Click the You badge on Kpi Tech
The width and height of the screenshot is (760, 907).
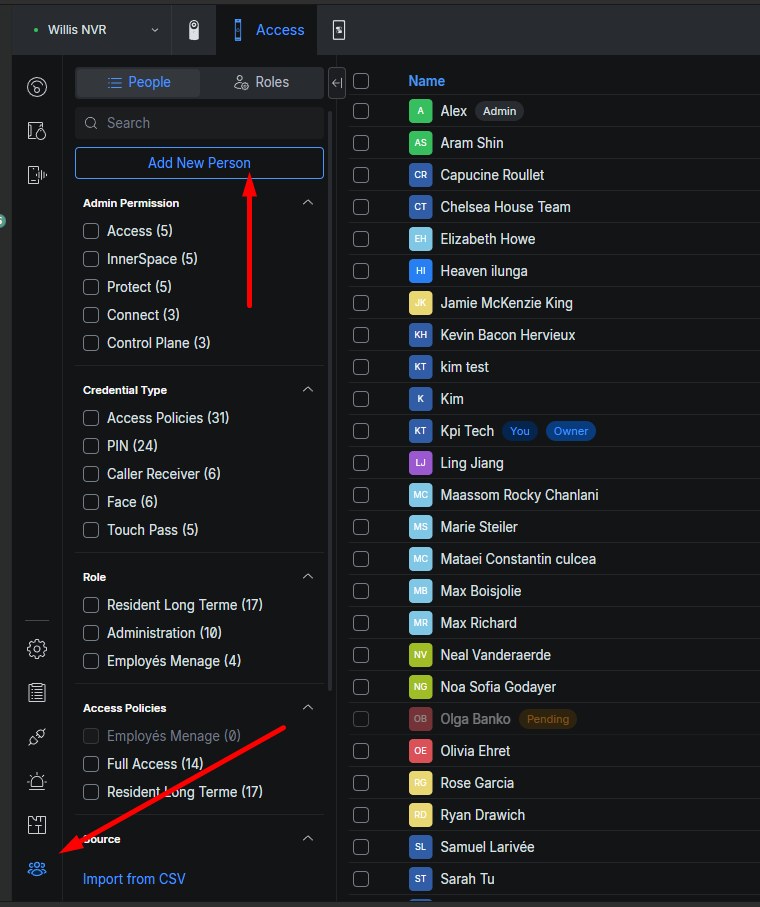pos(519,431)
